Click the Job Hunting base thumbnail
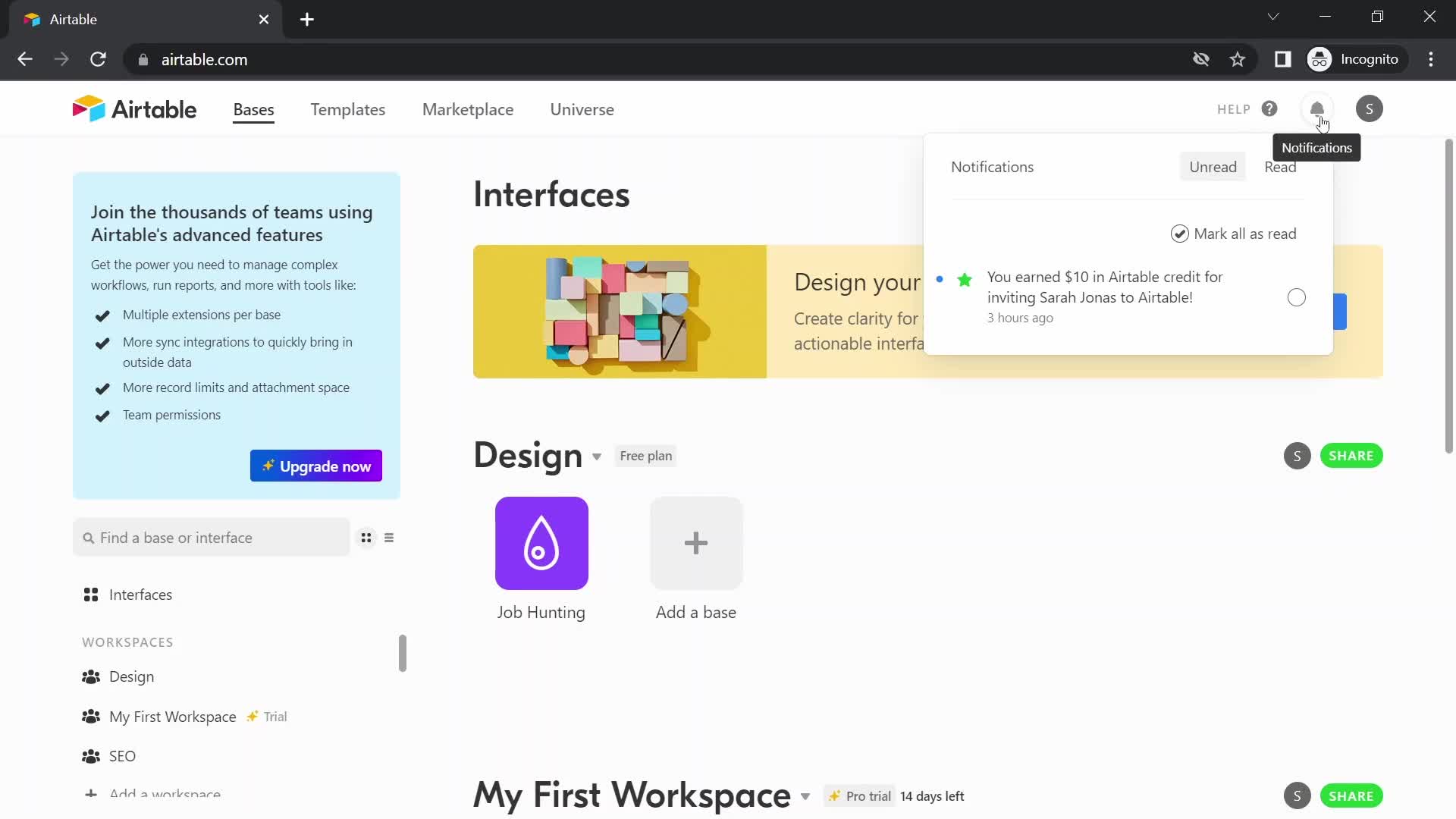The image size is (1456, 819). click(540, 543)
